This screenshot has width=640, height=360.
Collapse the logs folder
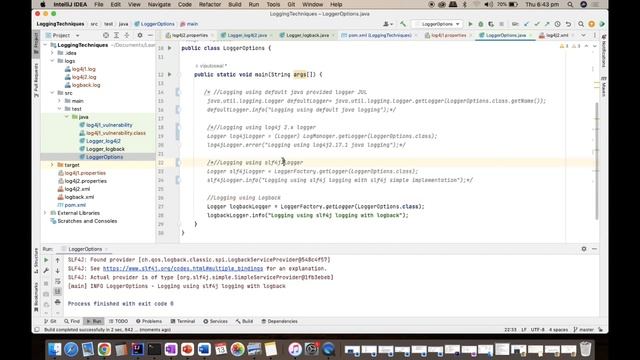pyautogui.click(x=52, y=61)
